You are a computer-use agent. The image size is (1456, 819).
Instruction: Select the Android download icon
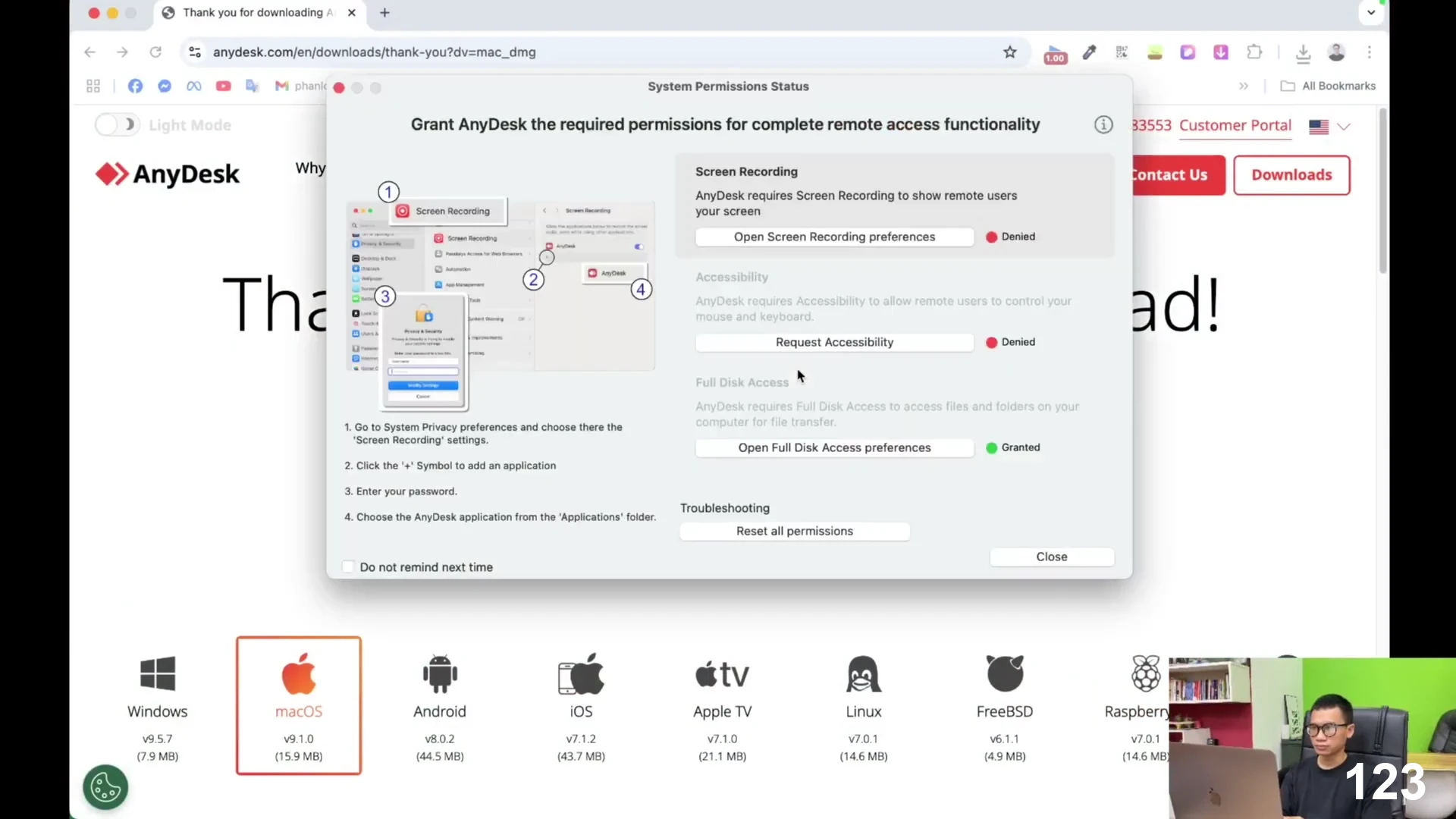[440, 674]
